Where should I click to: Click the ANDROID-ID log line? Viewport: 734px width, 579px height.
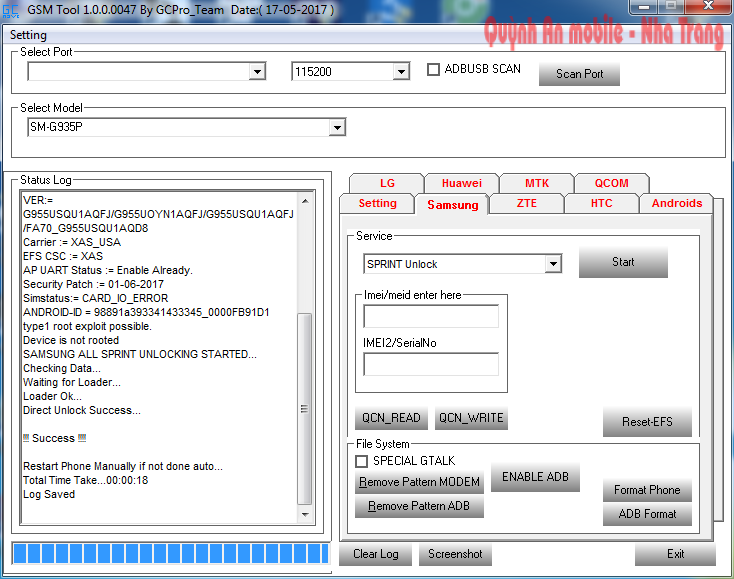click(x=147, y=312)
